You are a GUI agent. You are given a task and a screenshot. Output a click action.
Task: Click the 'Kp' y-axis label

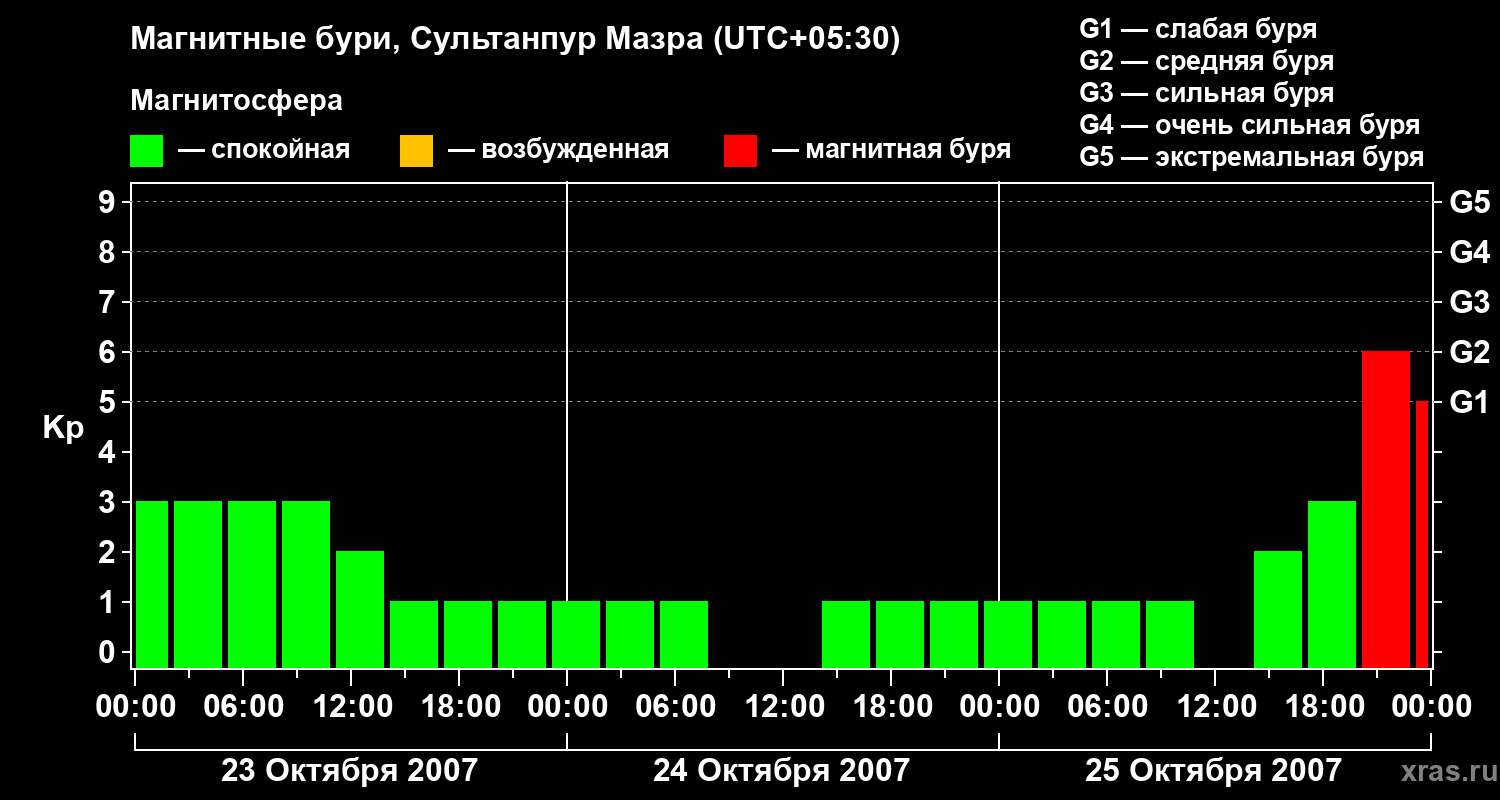coord(63,427)
